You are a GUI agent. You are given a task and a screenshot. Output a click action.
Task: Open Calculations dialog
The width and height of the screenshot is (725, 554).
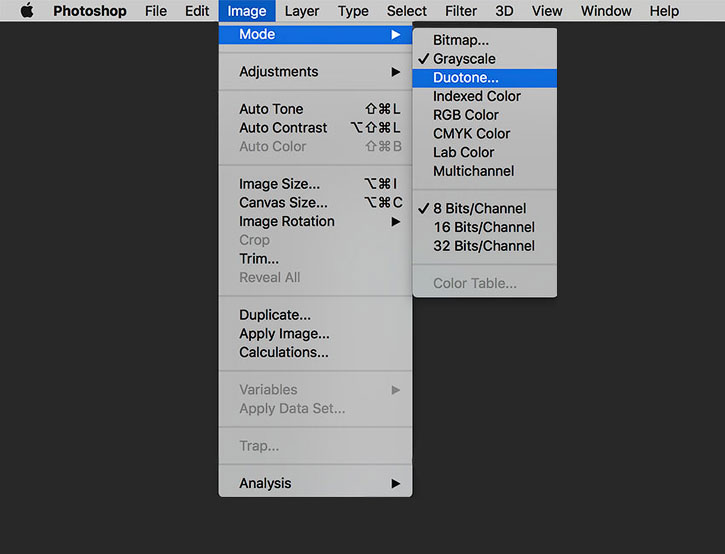[x=315, y=352]
